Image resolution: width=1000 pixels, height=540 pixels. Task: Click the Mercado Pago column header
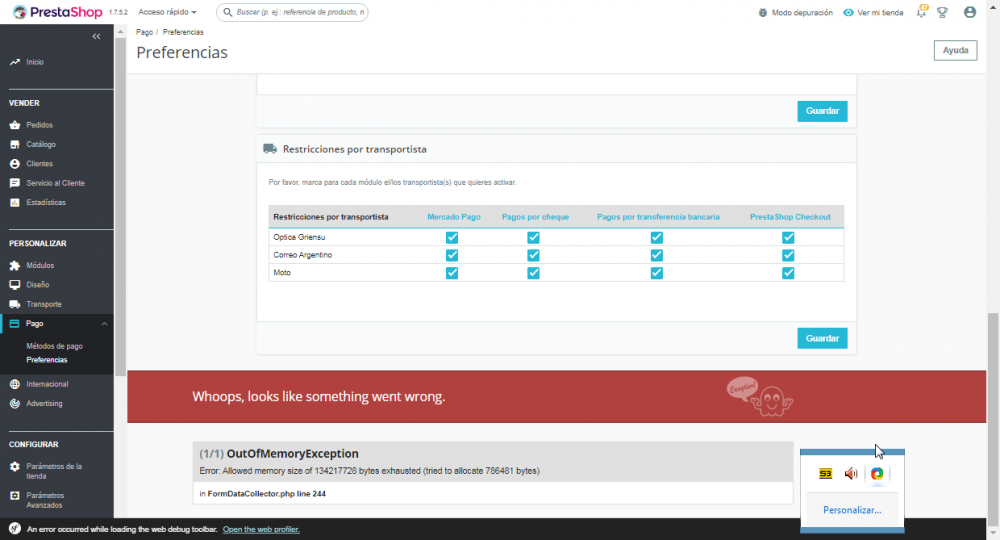coord(453,217)
